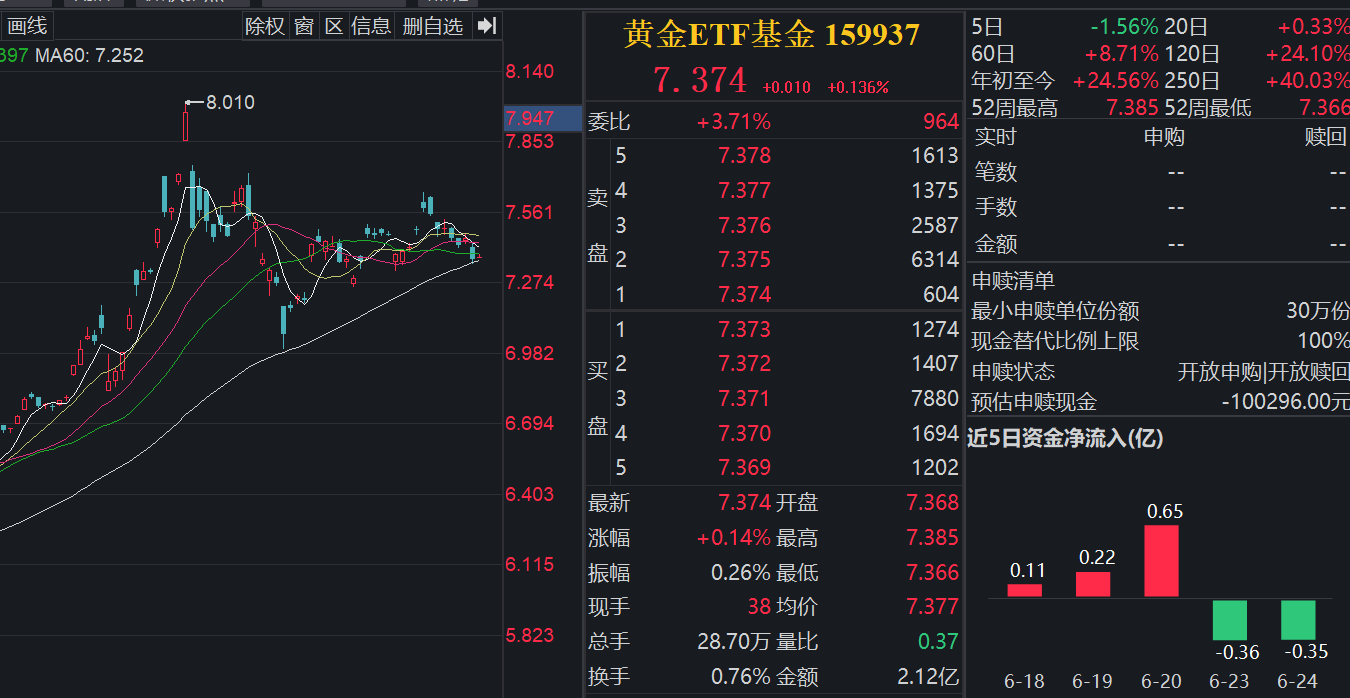
Task: Click the 申赎清单 section header
Action: pyautogui.click(x=1014, y=282)
